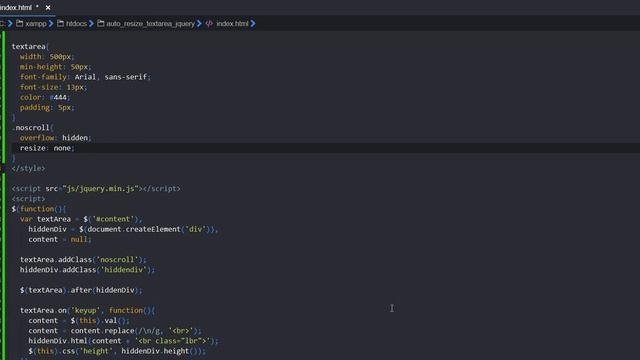Click the content.replace(/\n/g, '<br>') line
Image resolution: width=640 pixels, height=360 pixels.
115,331
